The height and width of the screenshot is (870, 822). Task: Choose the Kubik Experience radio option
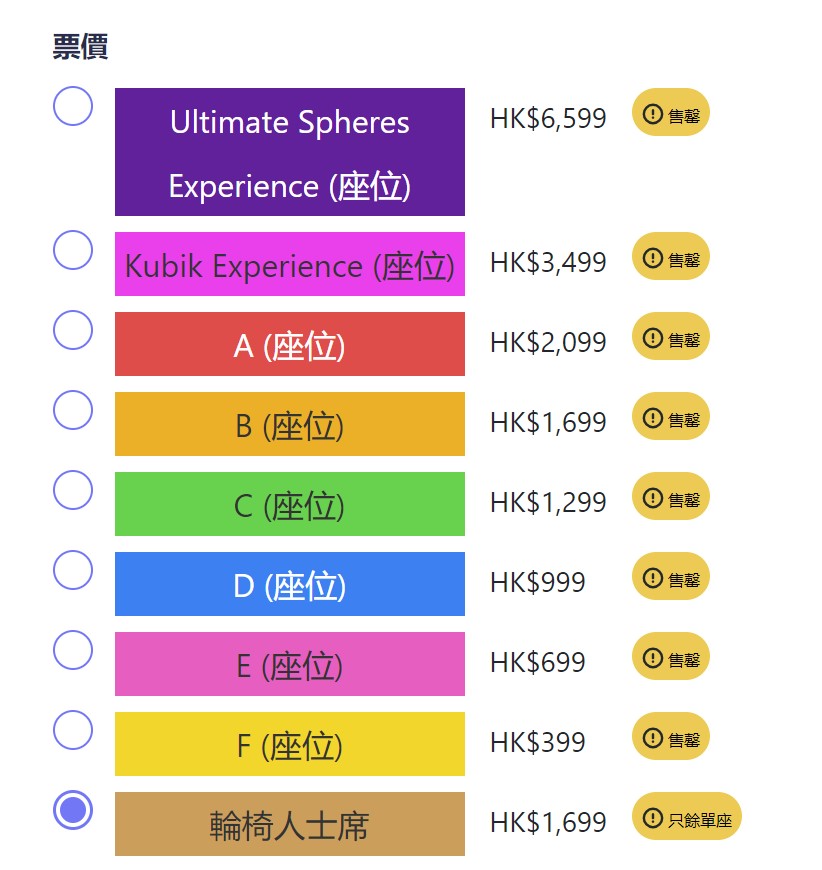73,250
